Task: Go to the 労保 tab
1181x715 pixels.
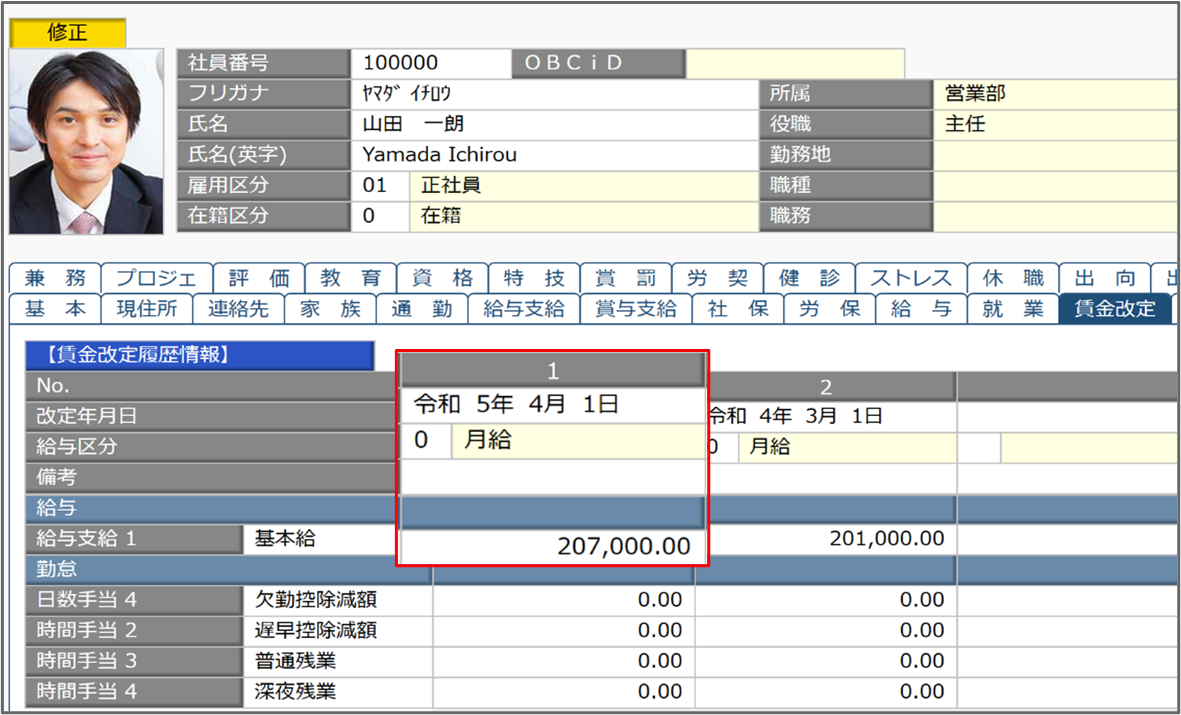Action: click(x=830, y=309)
